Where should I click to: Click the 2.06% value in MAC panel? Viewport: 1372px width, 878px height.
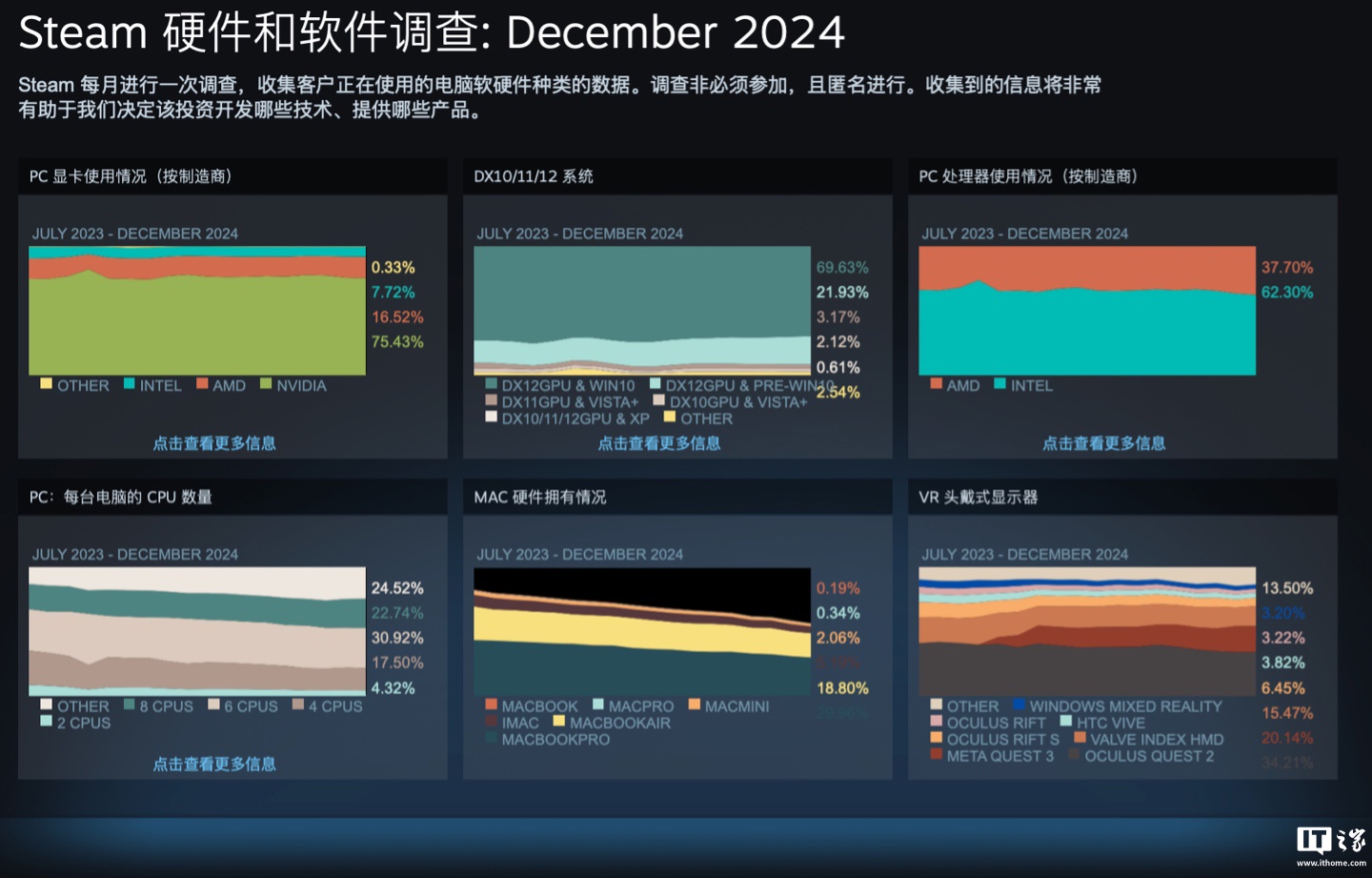click(x=838, y=638)
